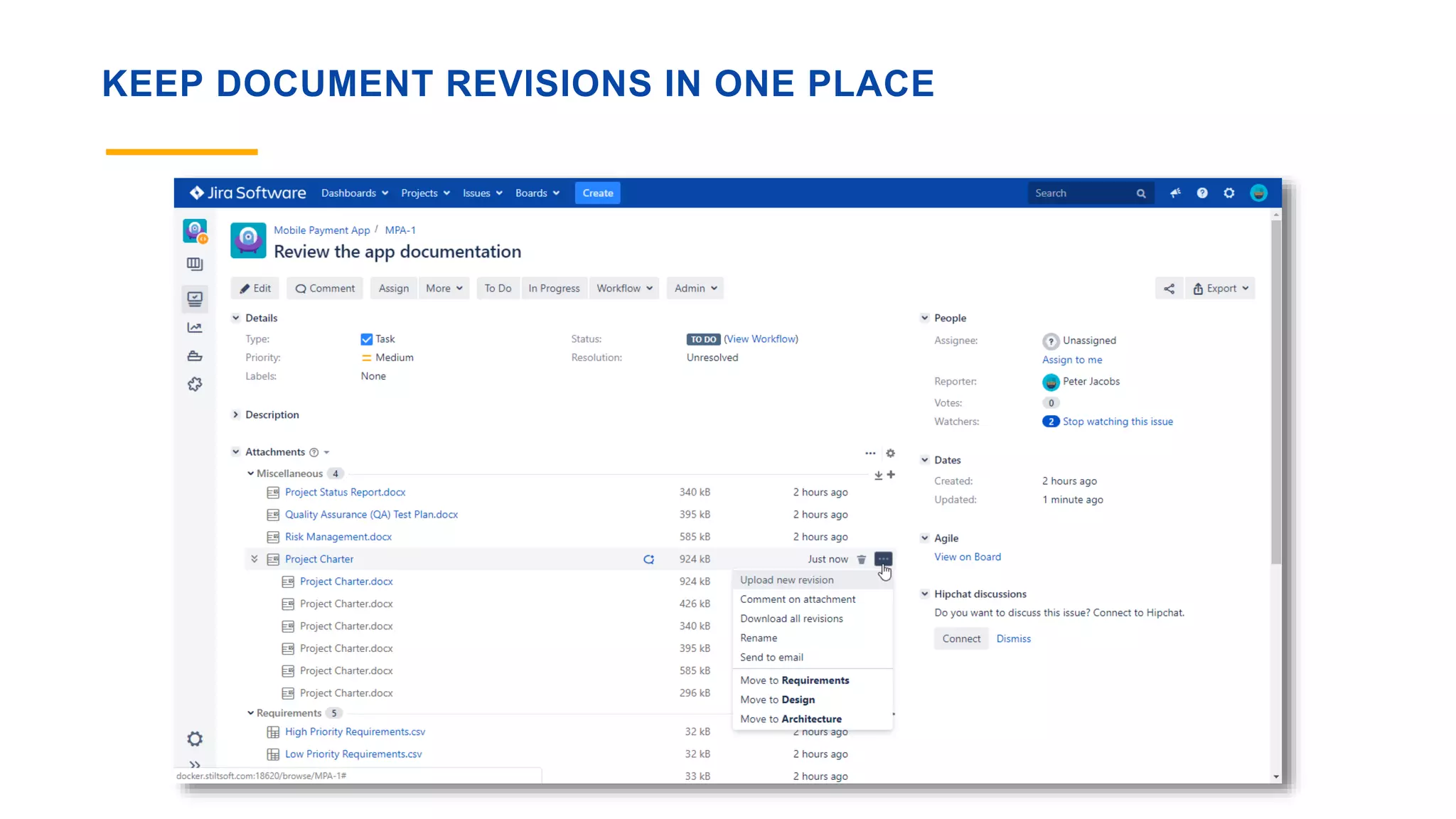Click the share issue icon
This screenshot has height=819, width=1456.
click(x=1169, y=288)
